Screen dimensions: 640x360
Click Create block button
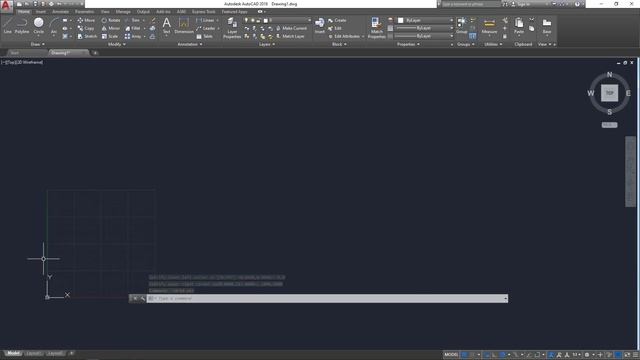pyautogui.click(x=337, y=20)
